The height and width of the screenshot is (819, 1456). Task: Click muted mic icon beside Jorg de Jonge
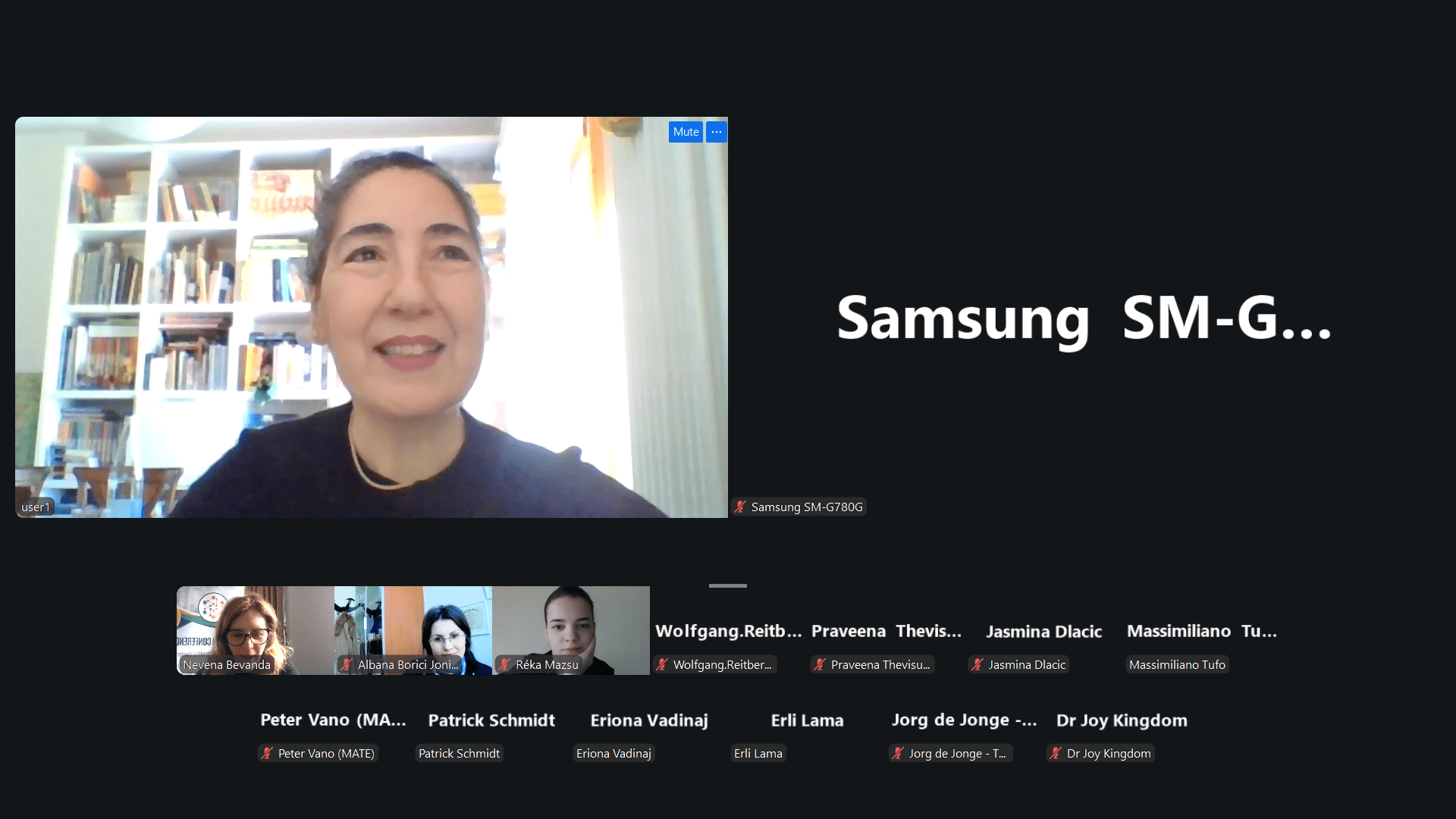tap(899, 754)
